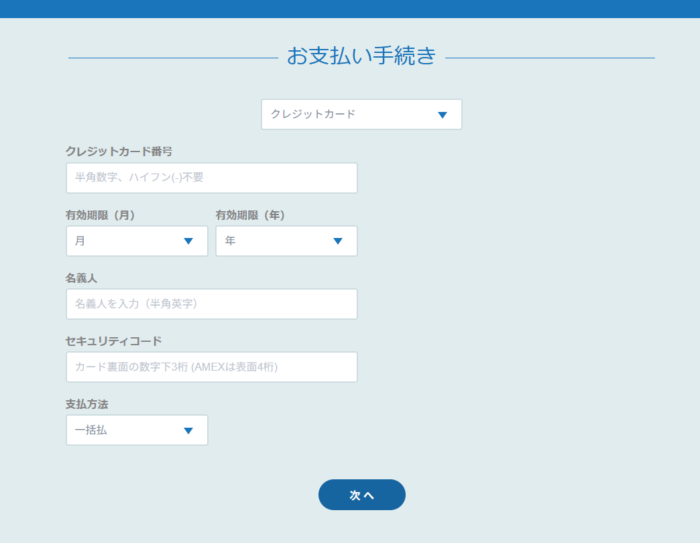Click the blue header bar at top
The width and height of the screenshot is (700, 543).
click(x=350, y=8)
